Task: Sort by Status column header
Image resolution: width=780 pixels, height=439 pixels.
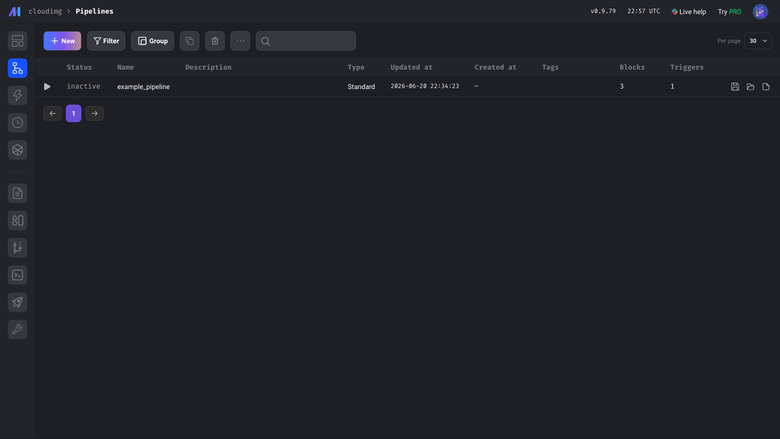Action: 79,67
